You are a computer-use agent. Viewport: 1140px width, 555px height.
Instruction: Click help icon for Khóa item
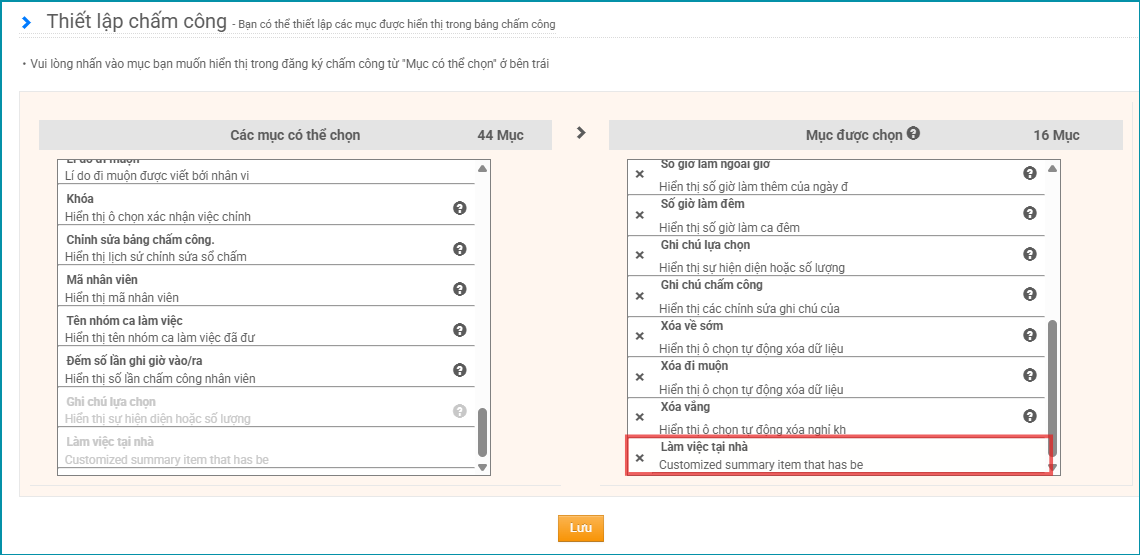(460, 208)
